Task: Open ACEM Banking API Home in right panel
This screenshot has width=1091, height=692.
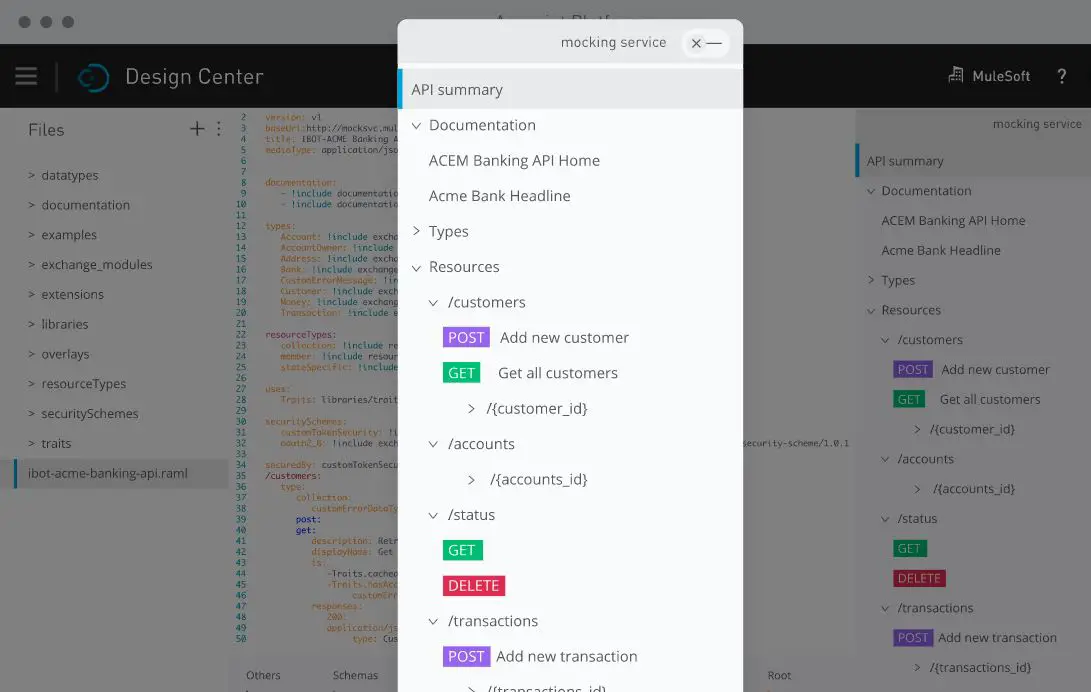Action: coord(953,220)
